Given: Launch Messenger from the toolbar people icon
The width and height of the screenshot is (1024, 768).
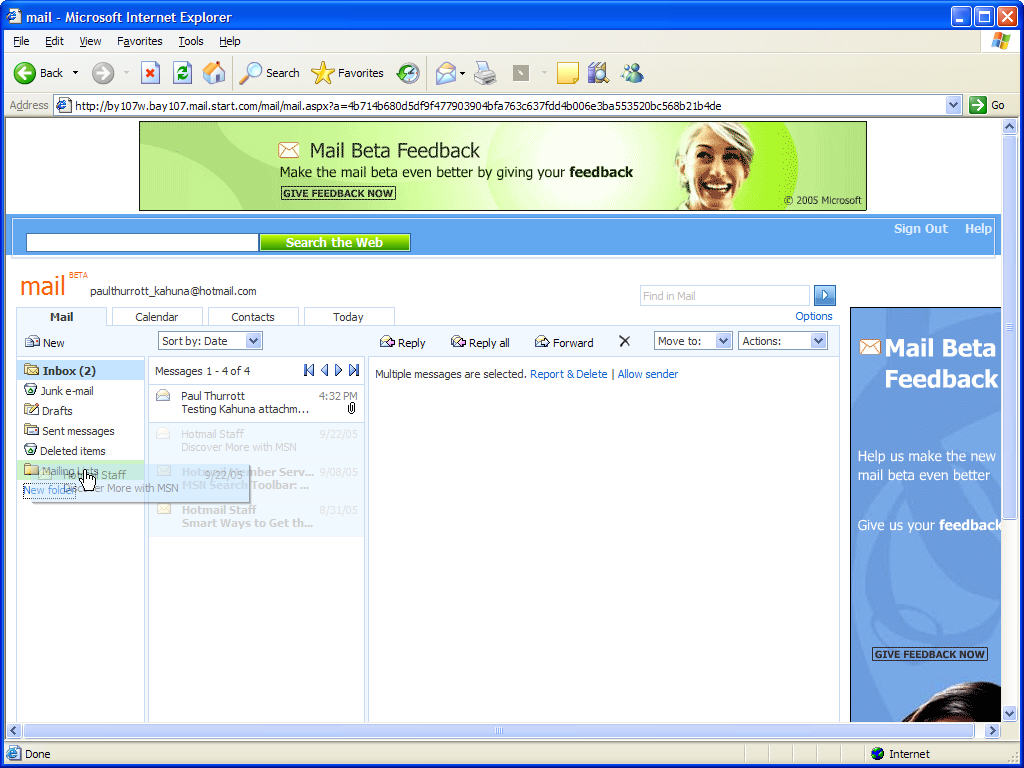Looking at the screenshot, I should point(632,73).
